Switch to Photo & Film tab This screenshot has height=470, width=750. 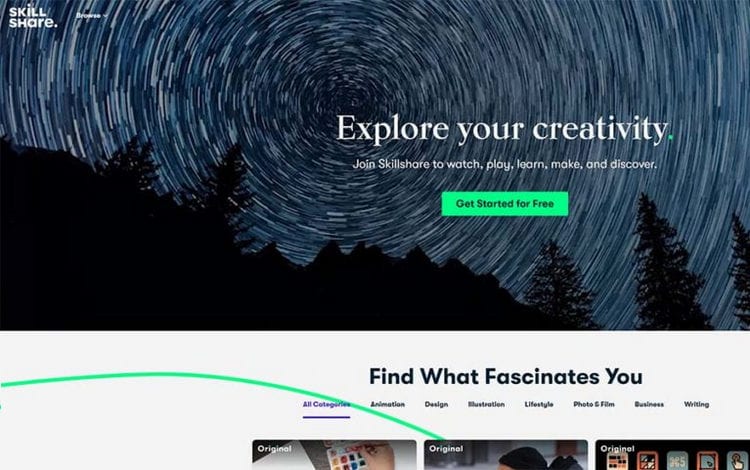point(594,404)
